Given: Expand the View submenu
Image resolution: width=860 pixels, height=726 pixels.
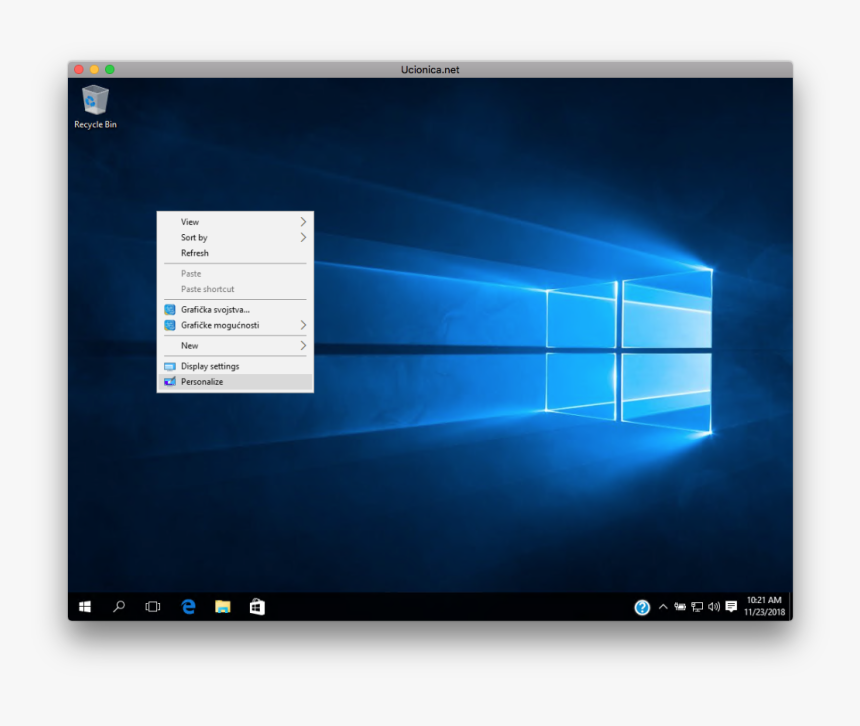Looking at the screenshot, I should [235, 222].
